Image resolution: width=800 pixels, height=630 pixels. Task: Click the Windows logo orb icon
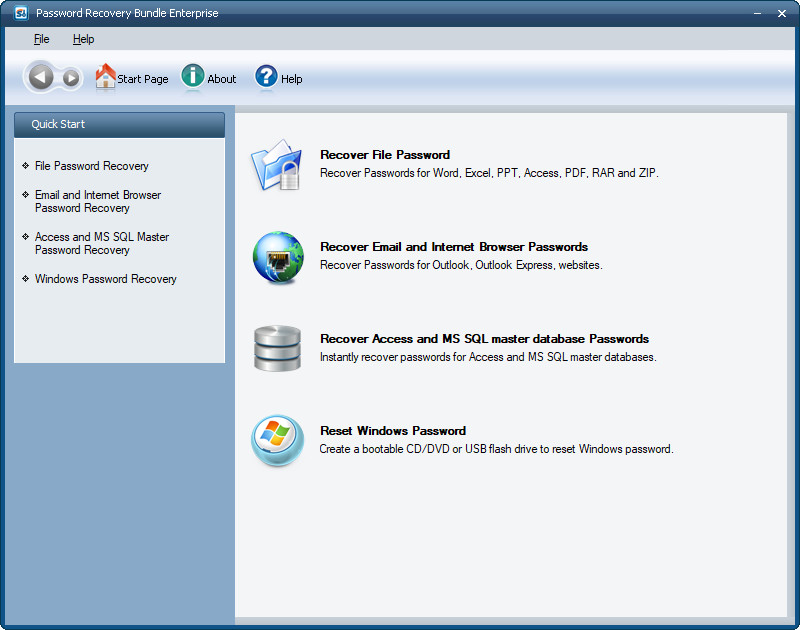click(278, 440)
